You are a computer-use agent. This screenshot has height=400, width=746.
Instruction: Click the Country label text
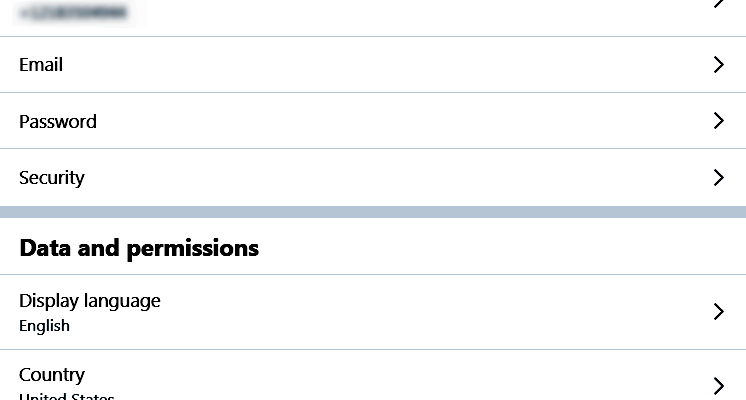[x=52, y=375]
